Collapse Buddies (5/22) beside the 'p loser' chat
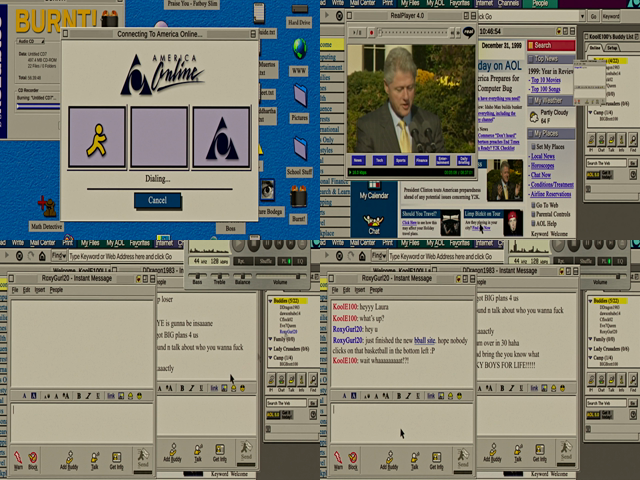640x480 pixels. [270, 301]
